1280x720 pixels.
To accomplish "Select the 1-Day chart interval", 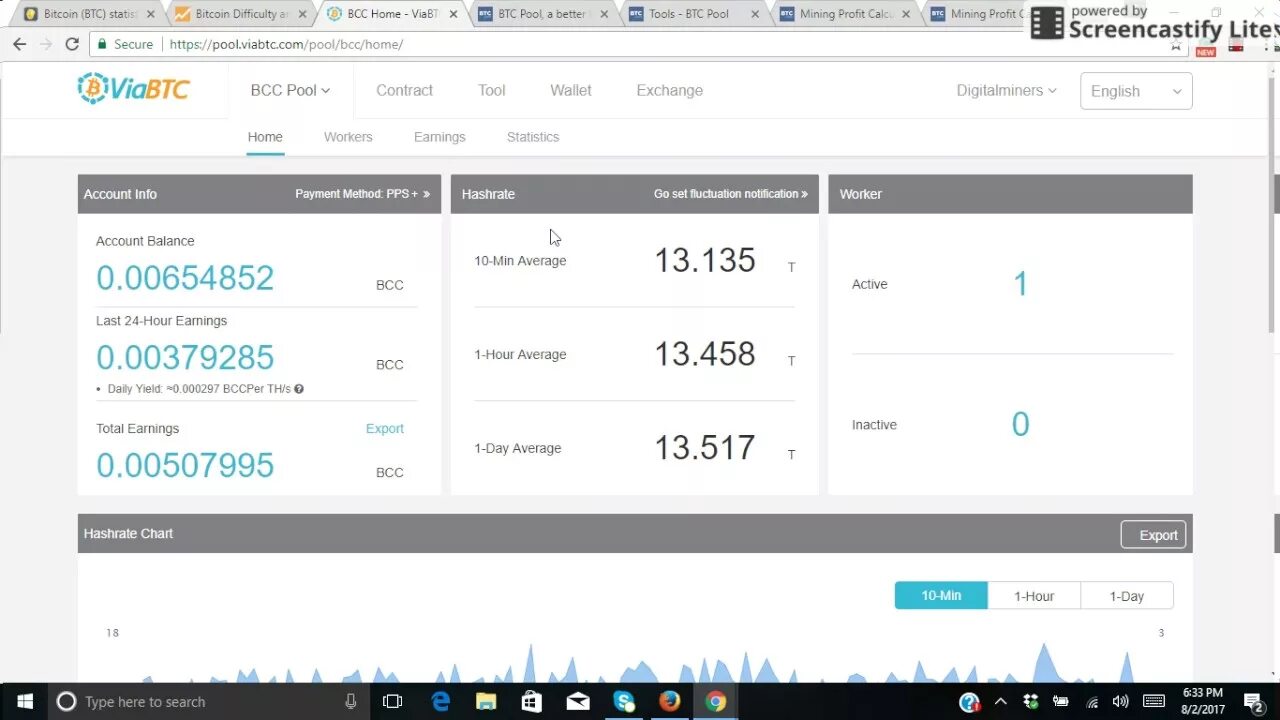I will [1127, 596].
